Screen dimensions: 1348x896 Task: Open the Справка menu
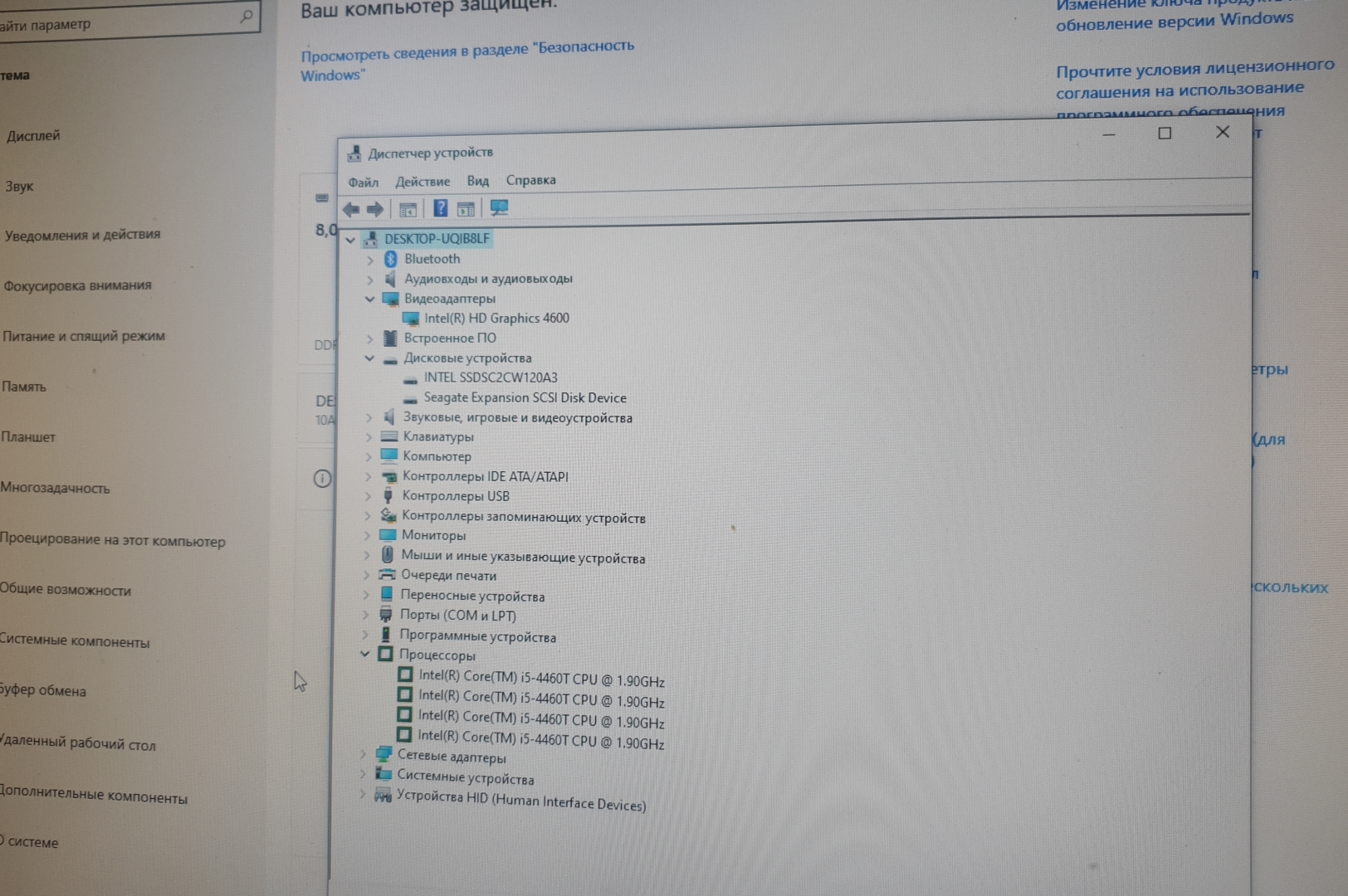[531, 180]
